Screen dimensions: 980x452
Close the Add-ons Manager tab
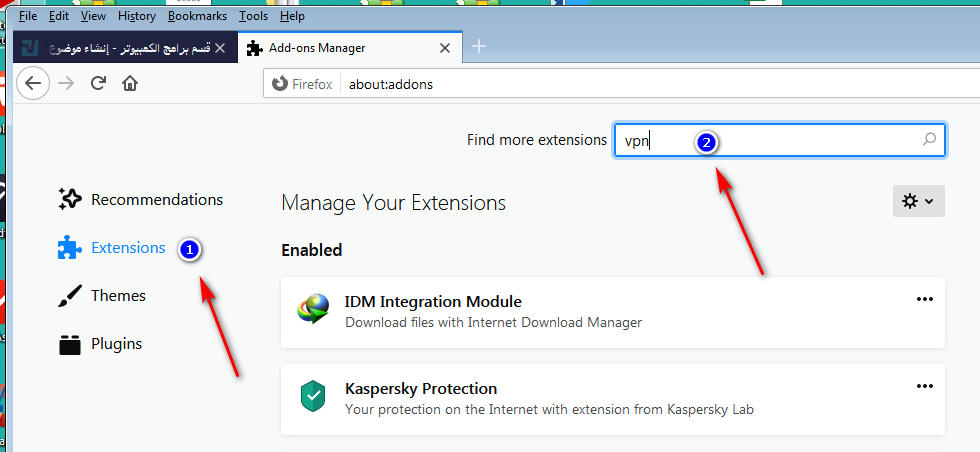pos(444,48)
